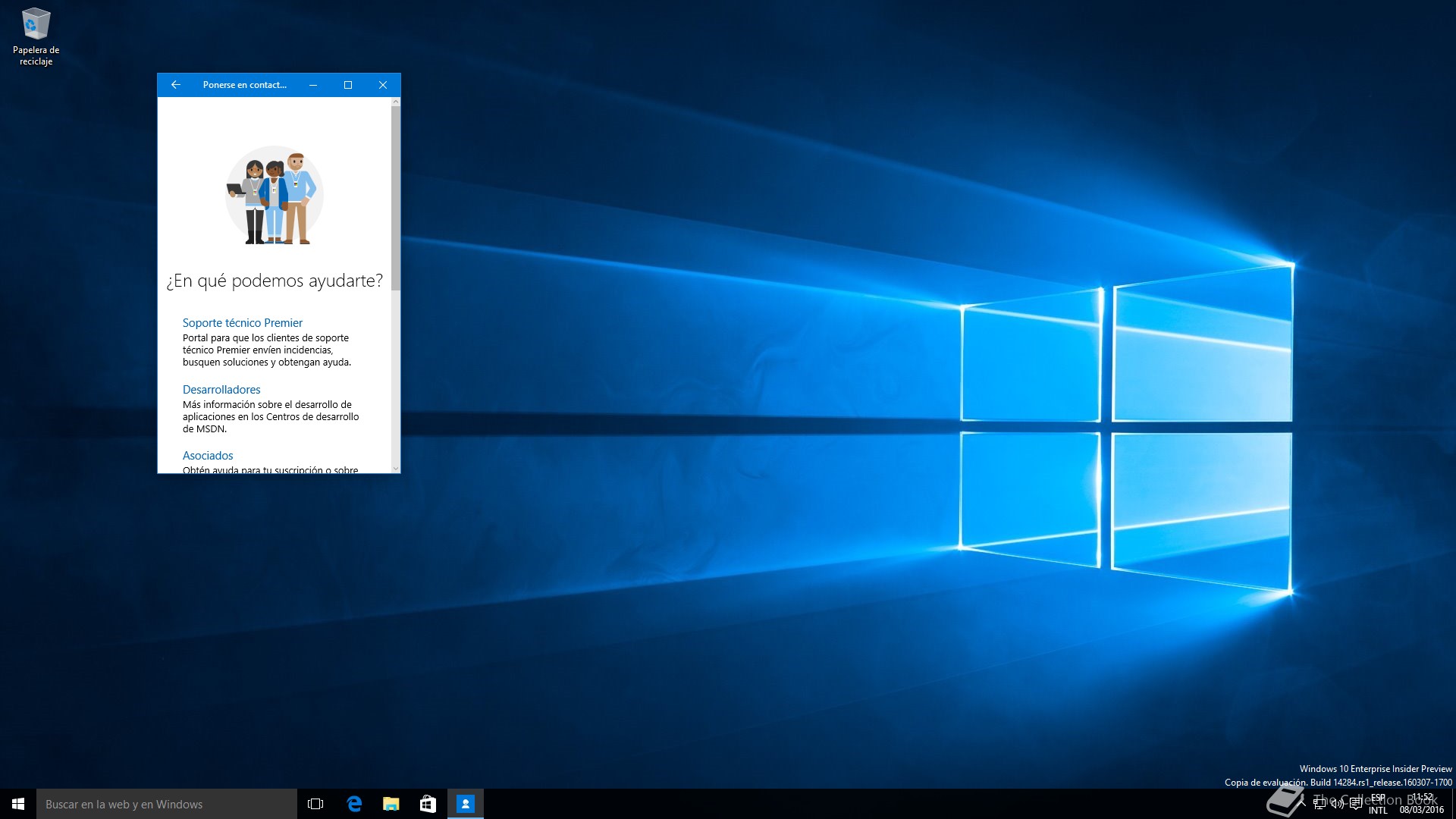This screenshot has width=1456, height=819.
Task: Open the Asociados link
Action: coord(208,456)
